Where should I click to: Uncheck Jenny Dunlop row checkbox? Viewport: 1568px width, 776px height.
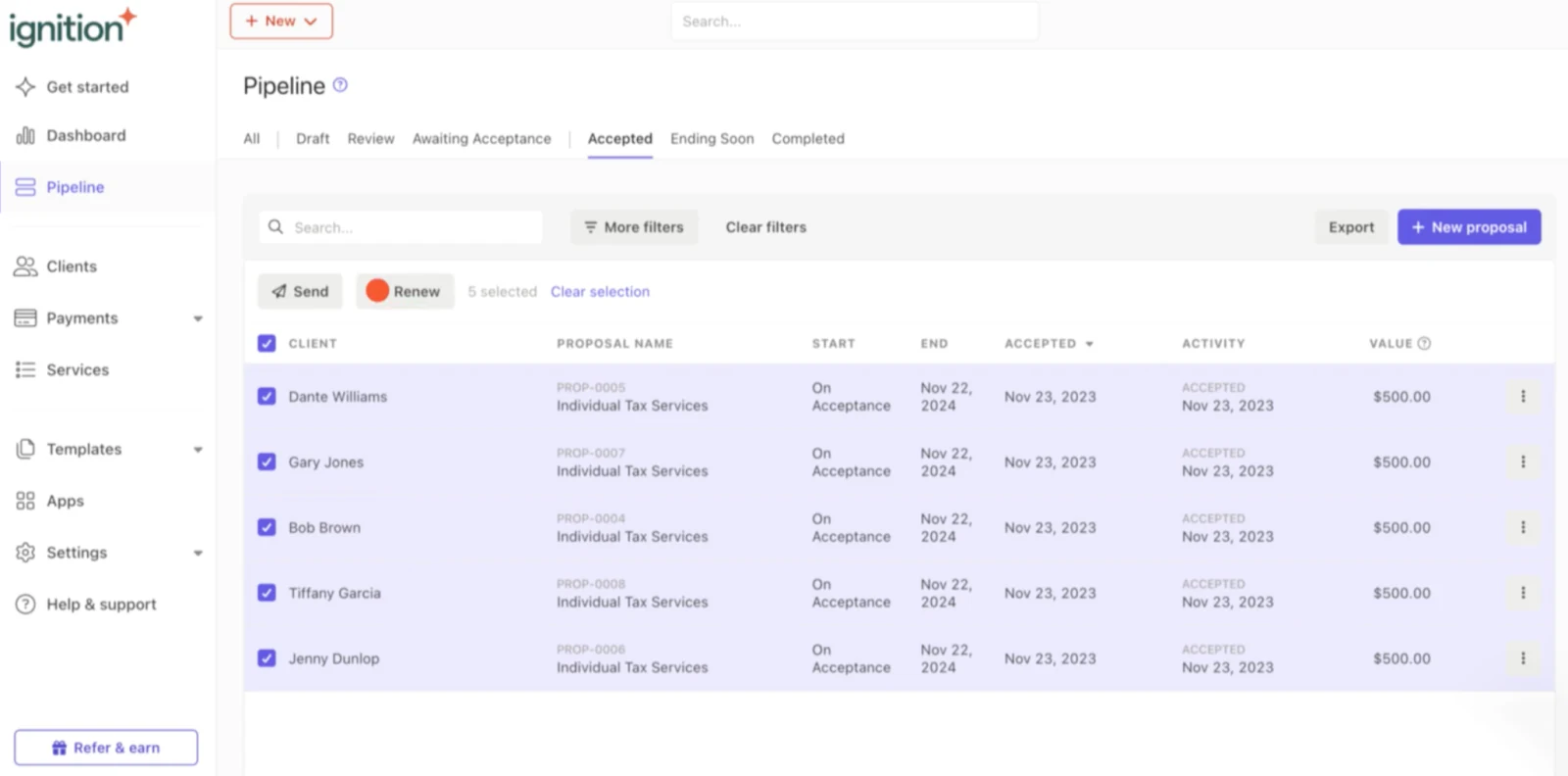tap(267, 658)
